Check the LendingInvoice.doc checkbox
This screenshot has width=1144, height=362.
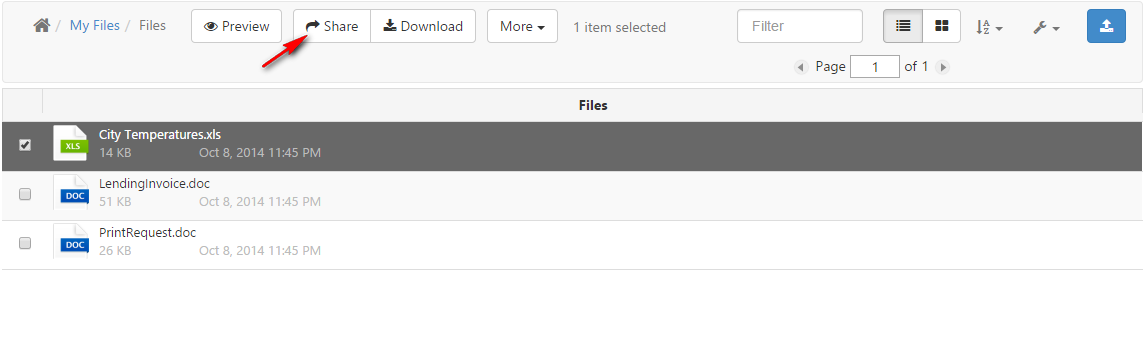point(25,194)
